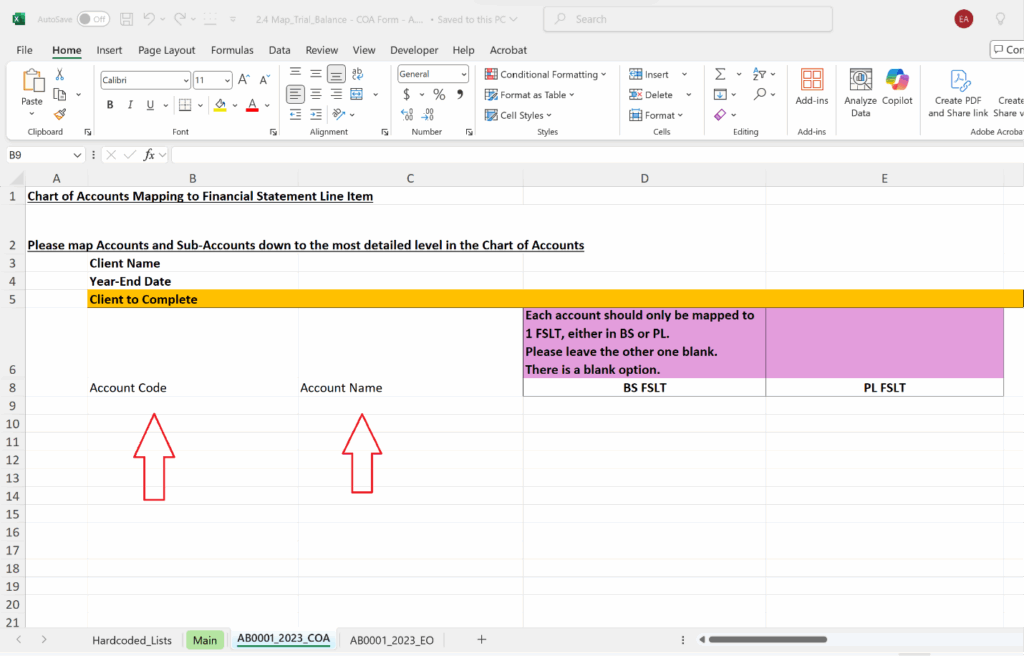Open the AB0001_2023_EO sheet tab
Image resolution: width=1024 pixels, height=656 pixels.
(391, 640)
